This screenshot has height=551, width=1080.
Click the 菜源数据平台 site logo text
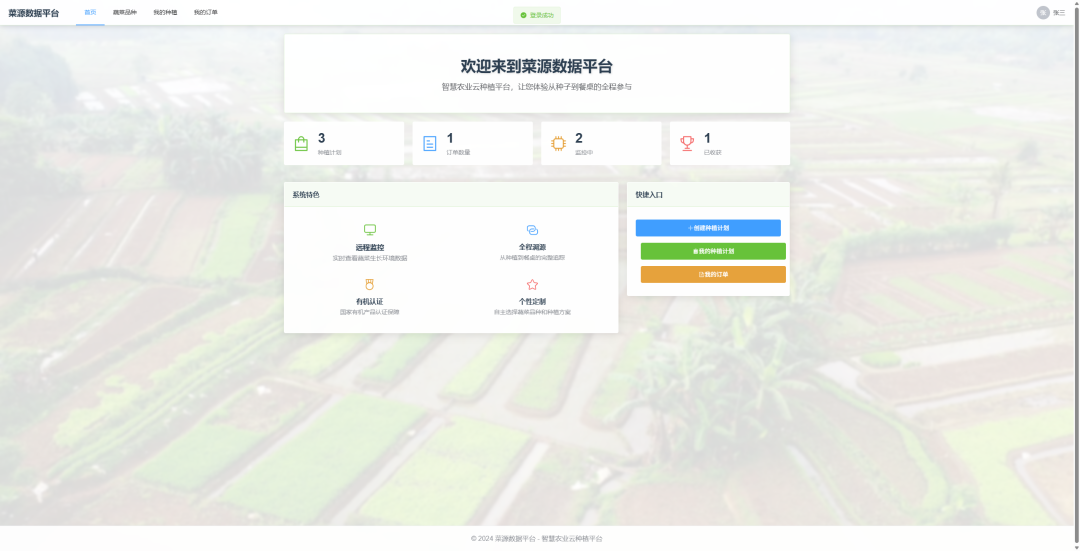coord(34,13)
